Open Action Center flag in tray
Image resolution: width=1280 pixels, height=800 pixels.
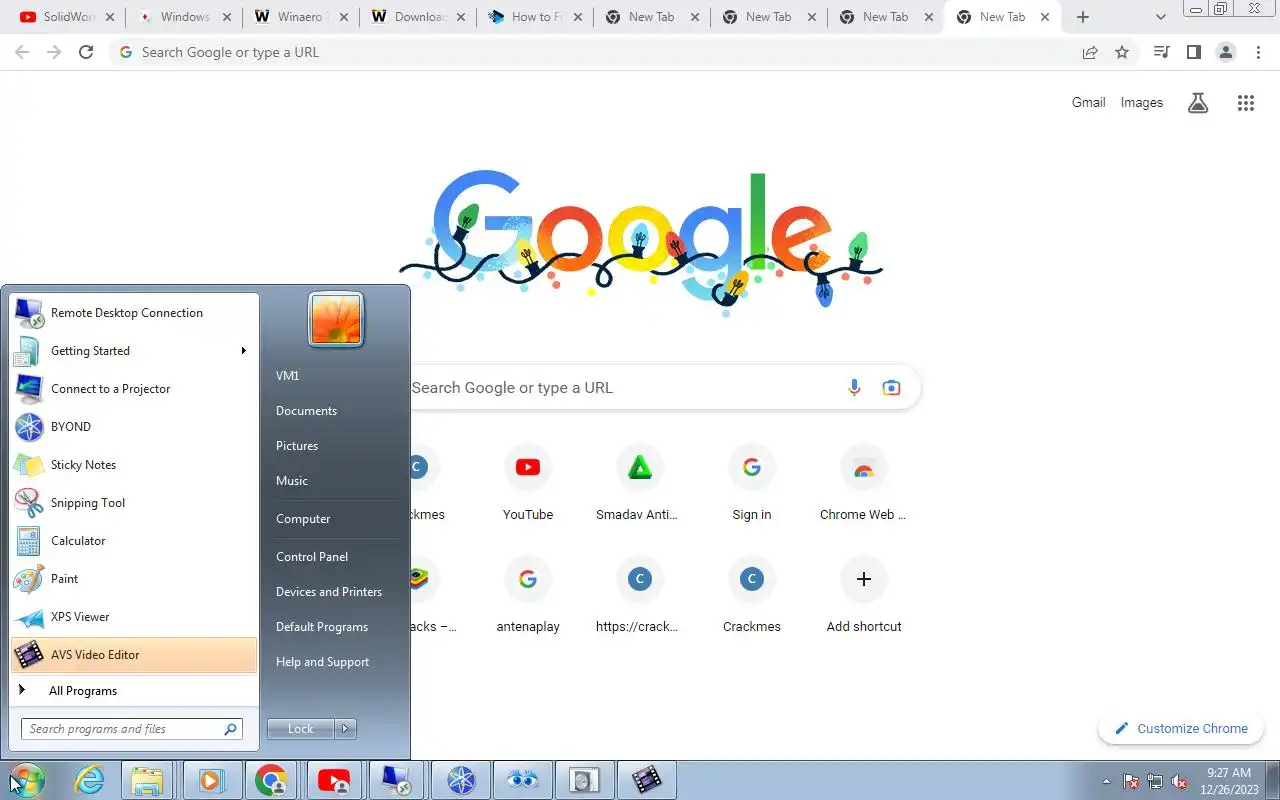(1131, 781)
